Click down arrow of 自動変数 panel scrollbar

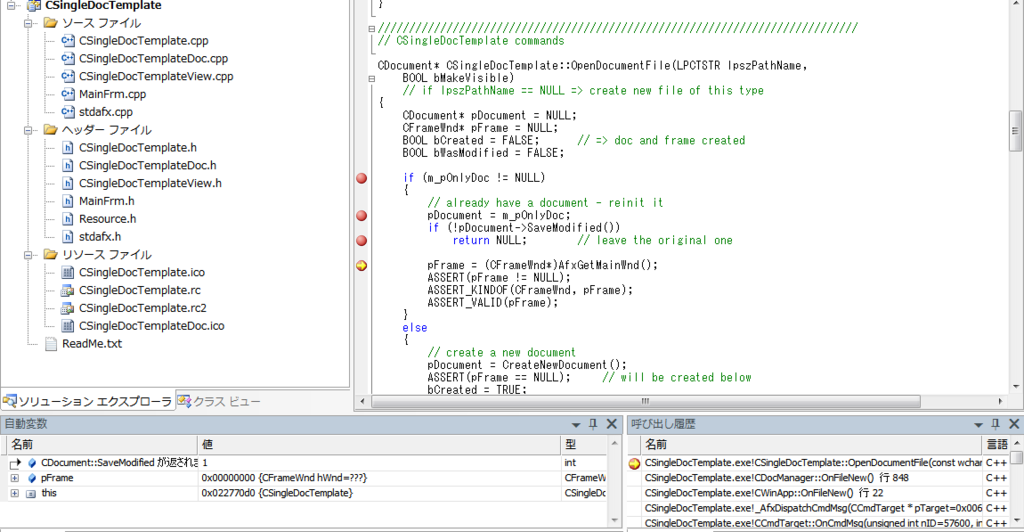click(x=615, y=520)
